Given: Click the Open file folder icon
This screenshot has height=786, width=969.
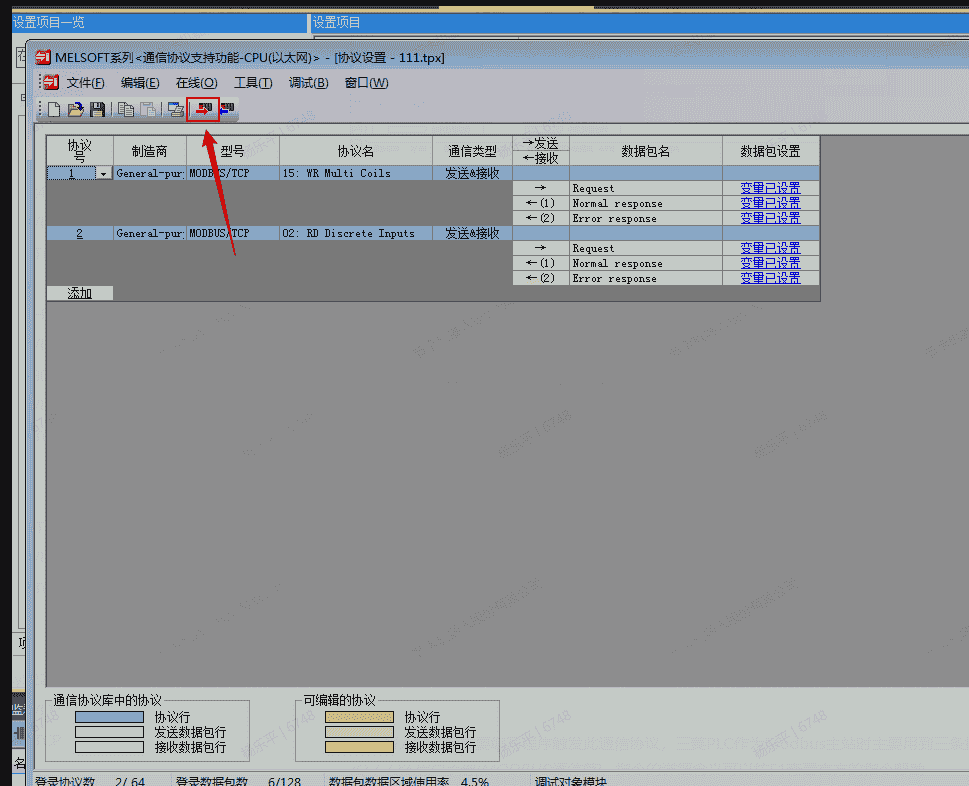Looking at the screenshot, I should coord(75,110).
